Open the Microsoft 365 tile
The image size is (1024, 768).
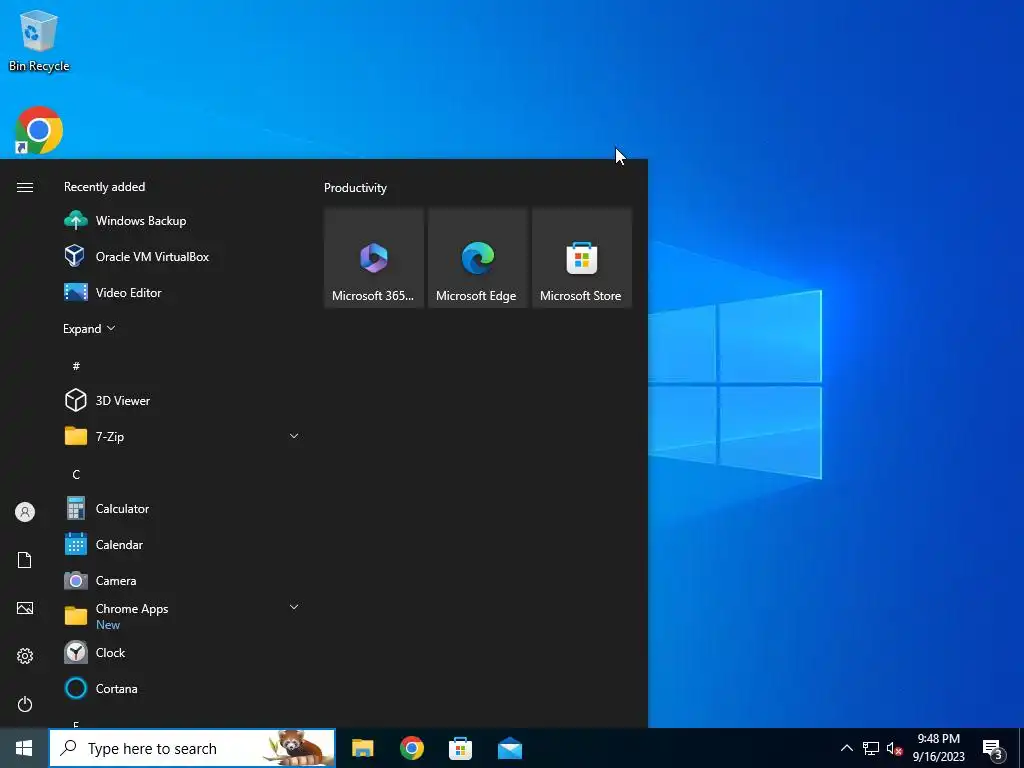coord(374,257)
